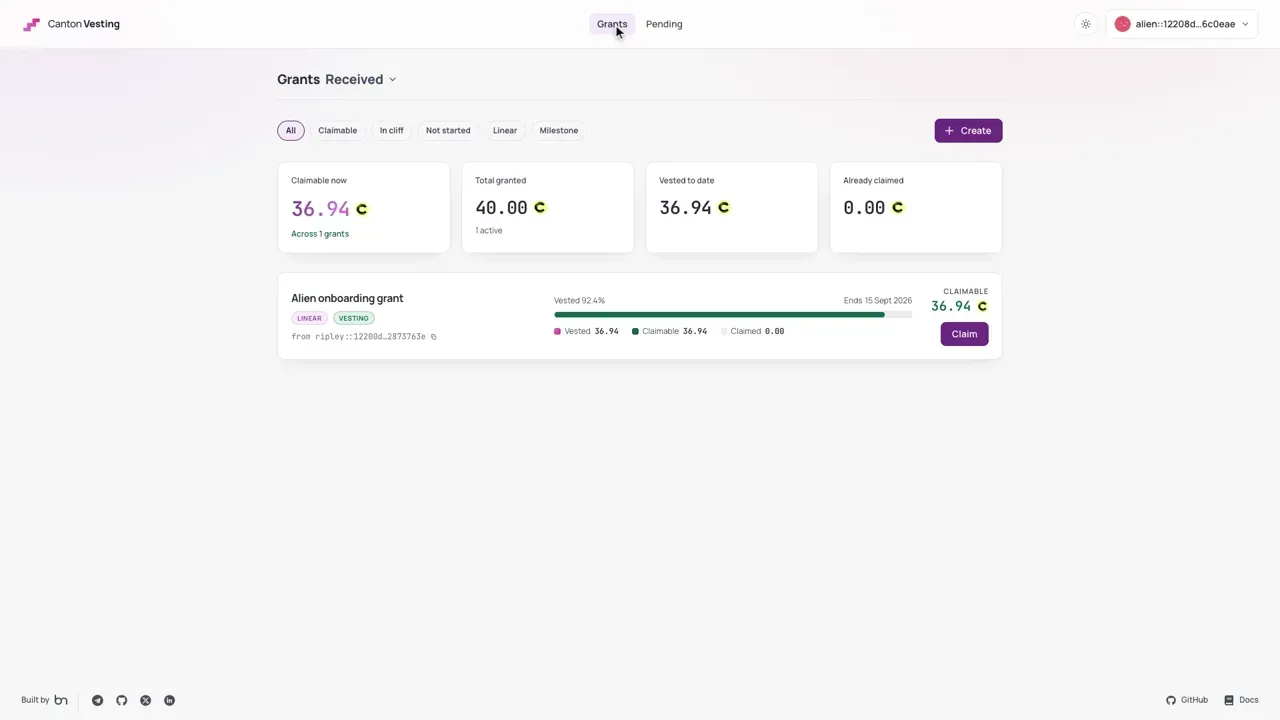Viewport: 1280px width, 720px height.
Task: Click the coin icon in Vested to date card
Action: (x=724, y=207)
